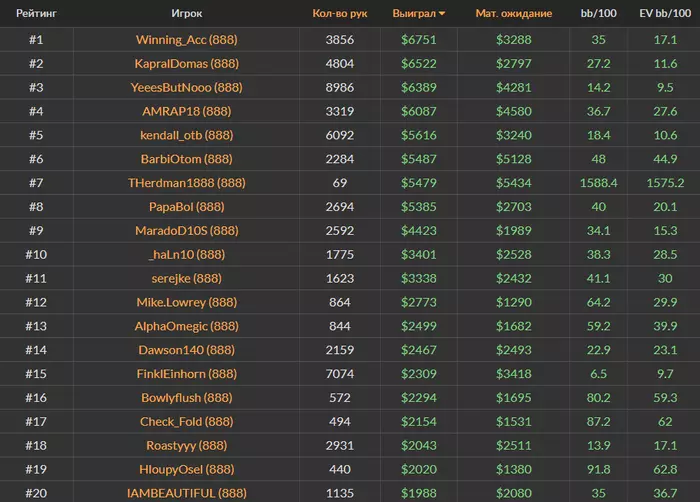This screenshot has height=502, width=700.
Task: View THerdman1888 (888) player stats
Action: 186,183
